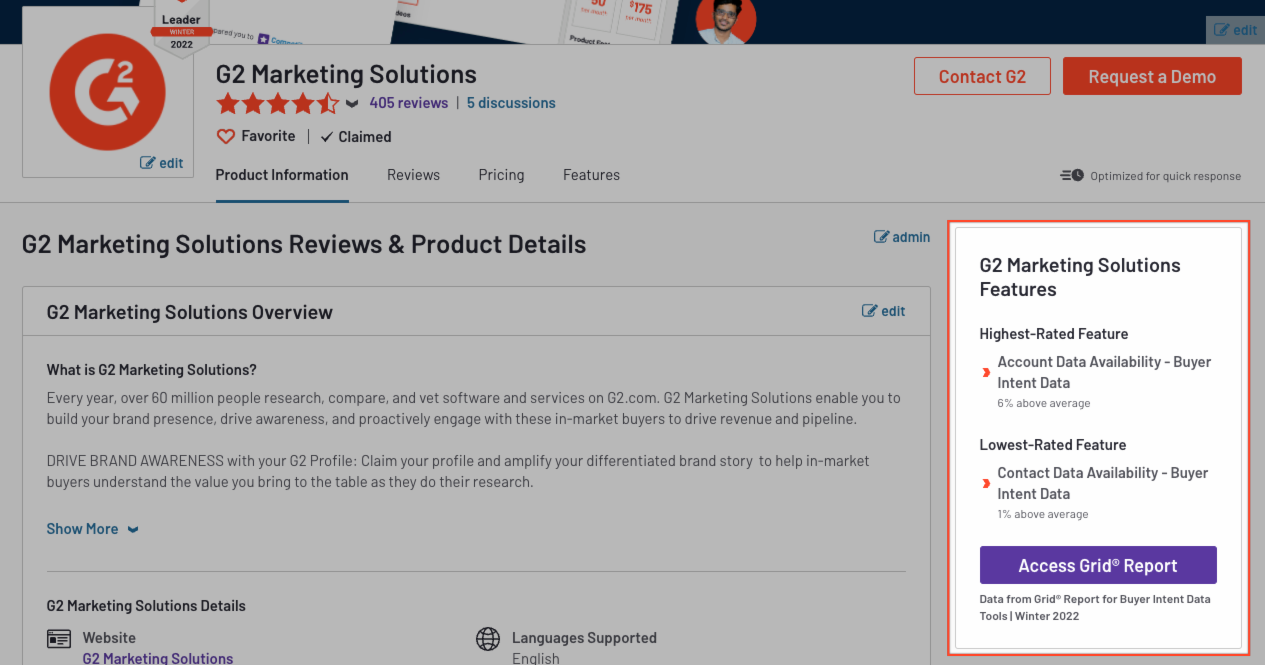Image resolution: width=1265 pixels, height=665 pixels.
Task: Click the 'G2 Marketing Solutions Overview' heading
Action: coord(190,312)
